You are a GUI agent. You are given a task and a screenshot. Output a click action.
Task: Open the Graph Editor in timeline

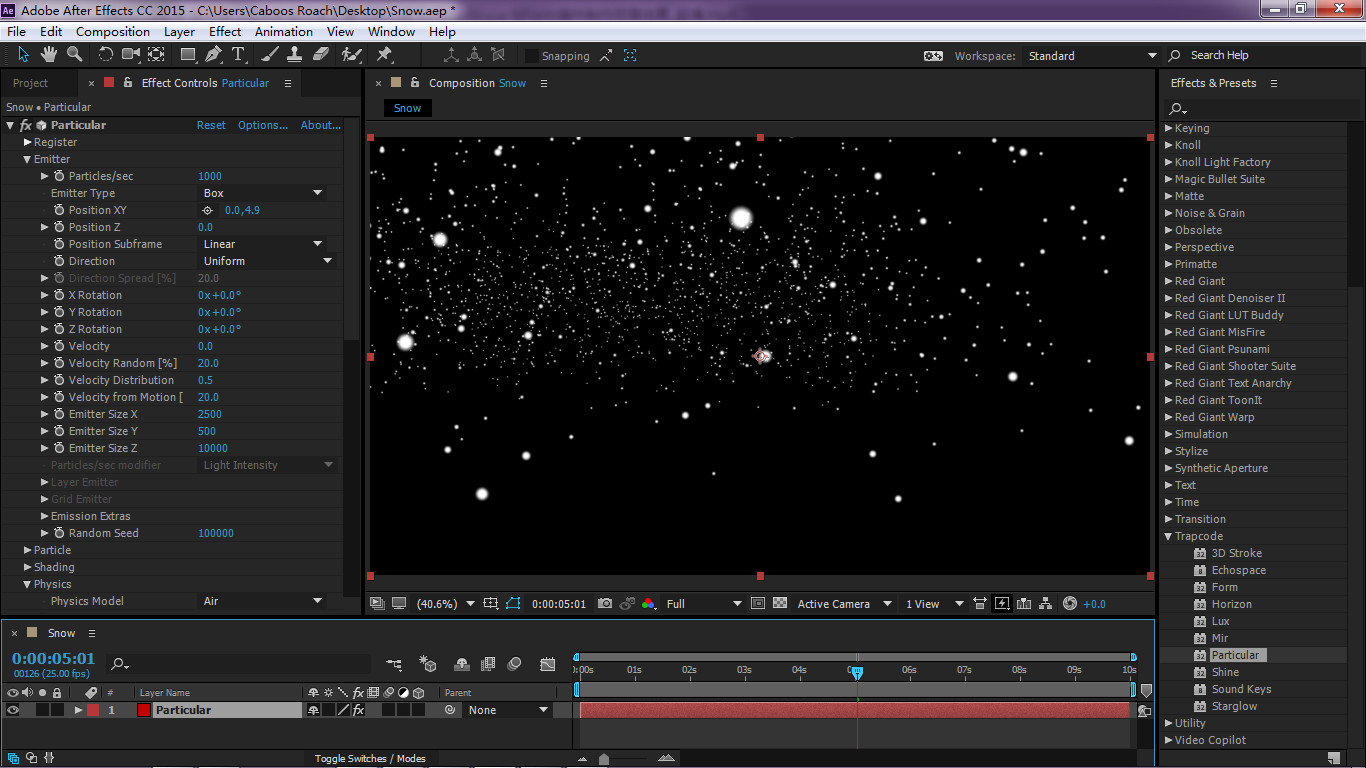547,664
